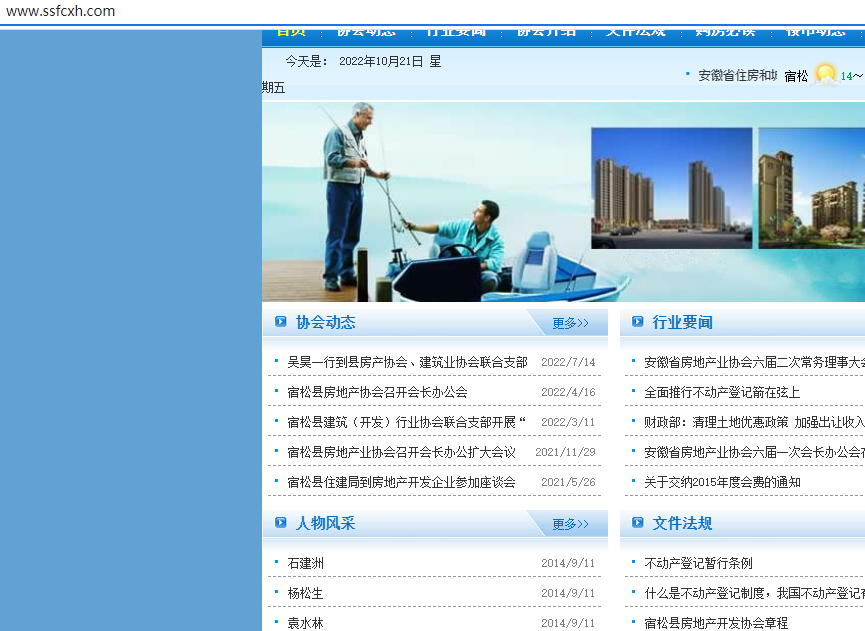865x631 pixels.
Task: Click the blue icon beside 行业要闻 heading
Action: click(x=638, y=322)
